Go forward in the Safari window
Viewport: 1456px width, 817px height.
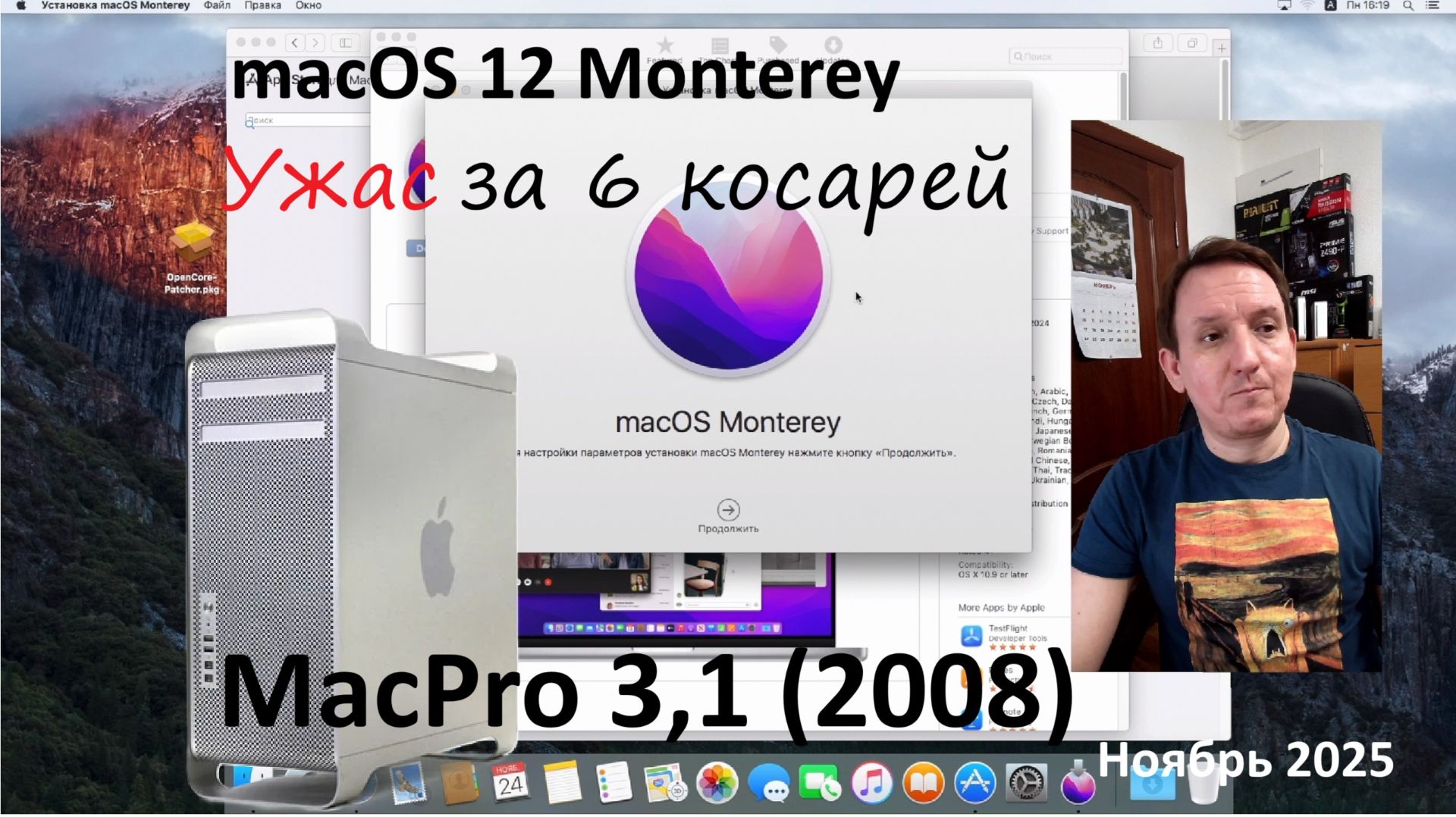[315, 43]
